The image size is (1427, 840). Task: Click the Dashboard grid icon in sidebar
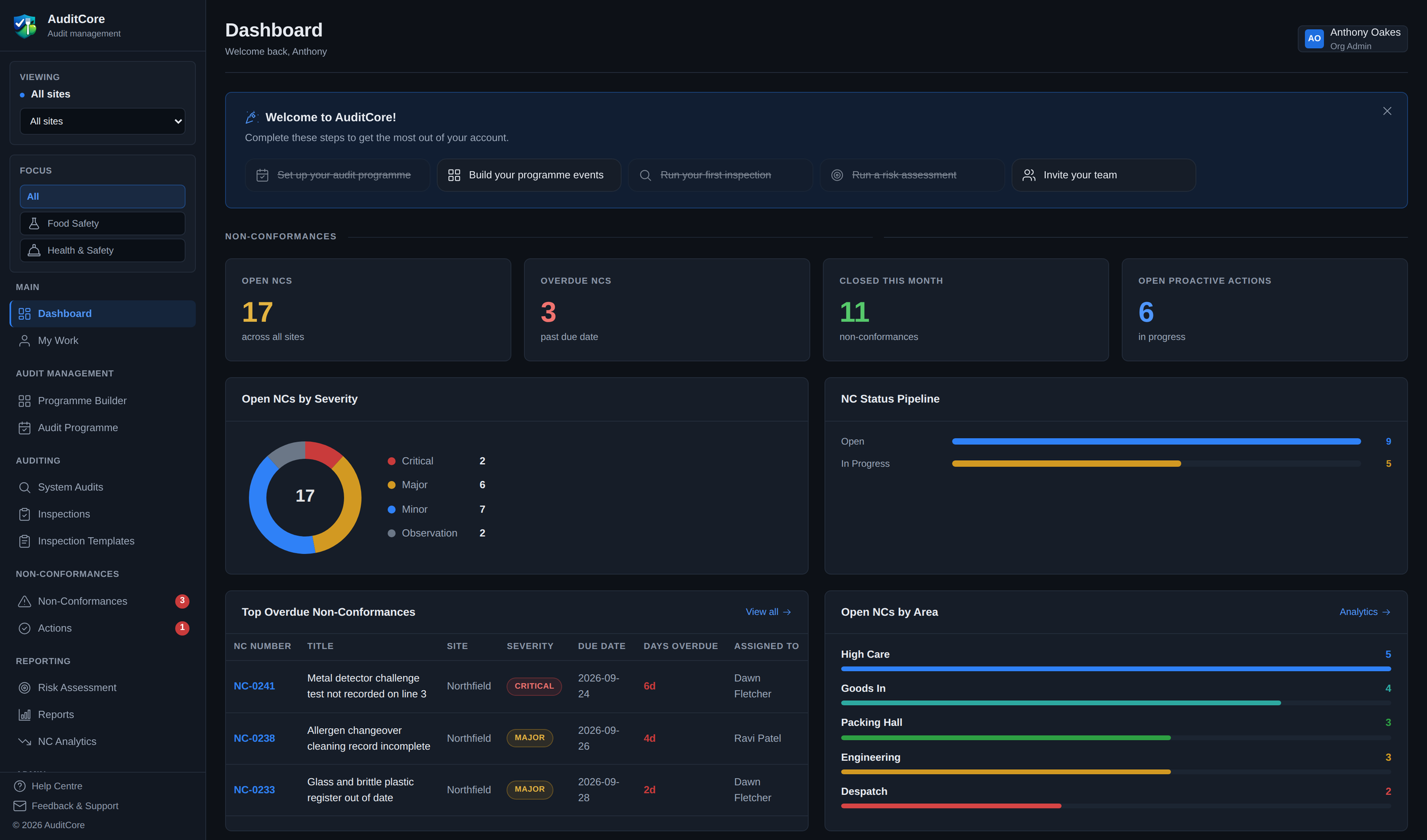click(x=24, y=313)
